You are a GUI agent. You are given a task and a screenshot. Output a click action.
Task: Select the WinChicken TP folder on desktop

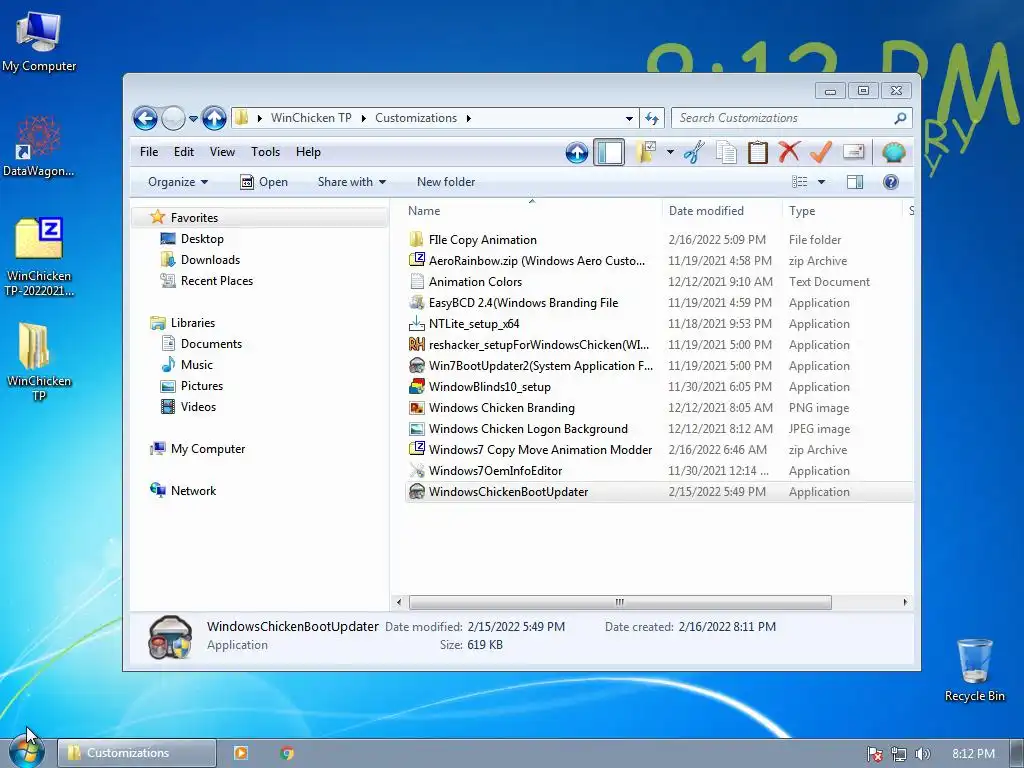tap(39, 362)
